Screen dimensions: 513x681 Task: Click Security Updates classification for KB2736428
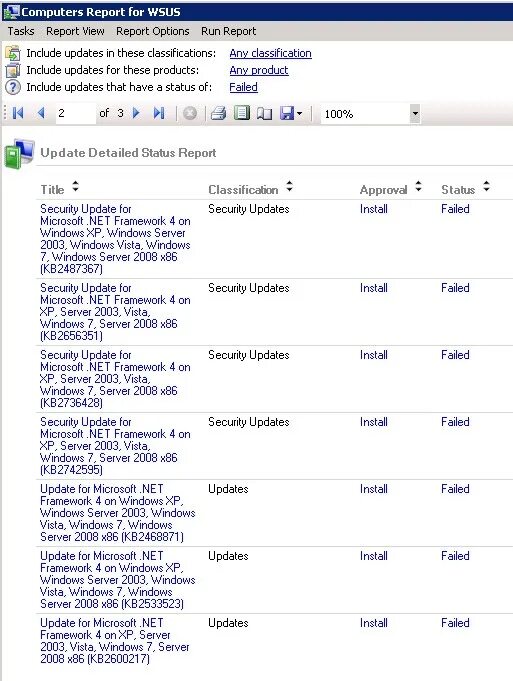tap(248, 355)
